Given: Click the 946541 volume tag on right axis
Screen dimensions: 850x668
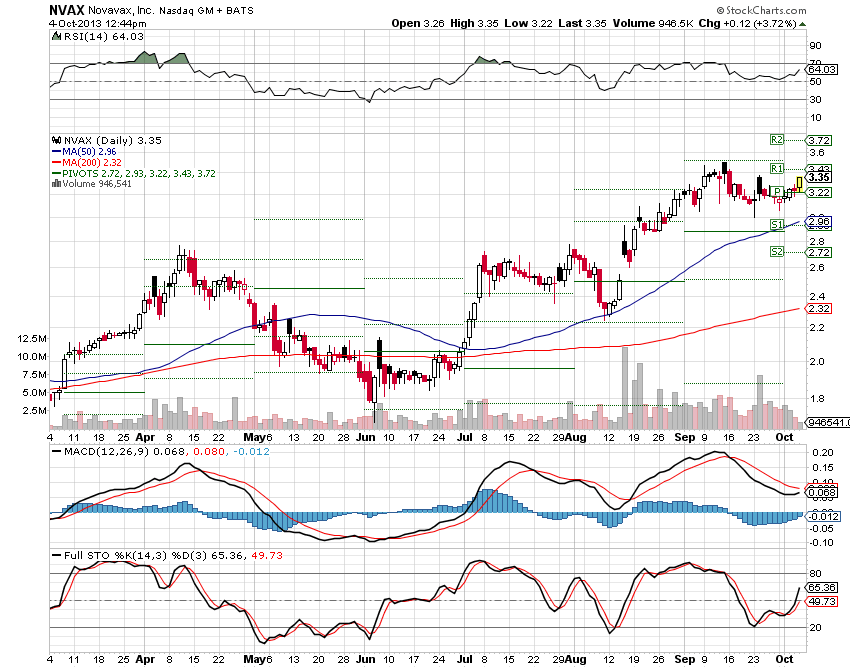Looking at the screenshot, I should (x=828, y=422).
